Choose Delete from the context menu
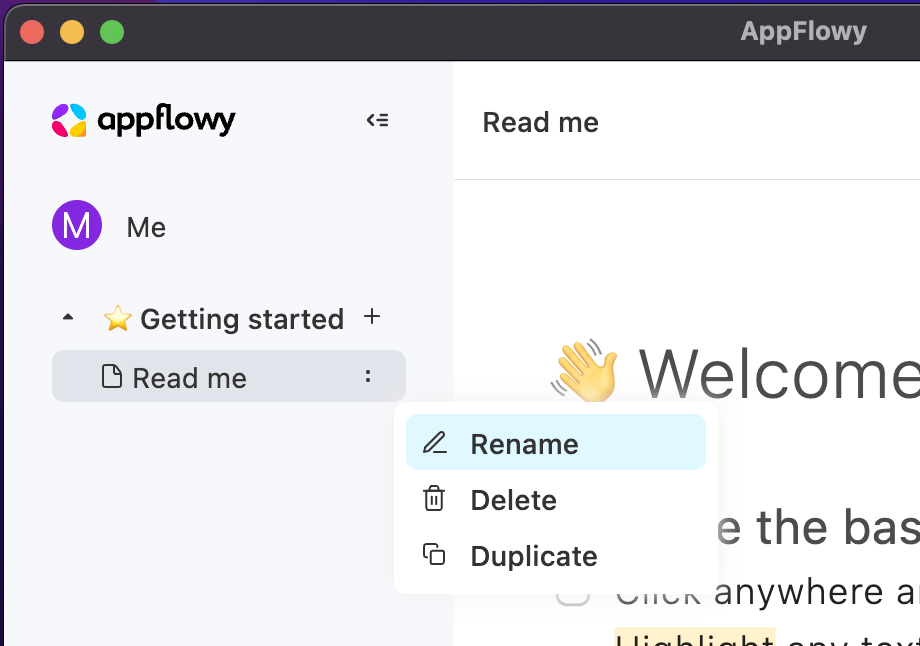Viewport: 920px width, 646px height. tap(556, 499)
